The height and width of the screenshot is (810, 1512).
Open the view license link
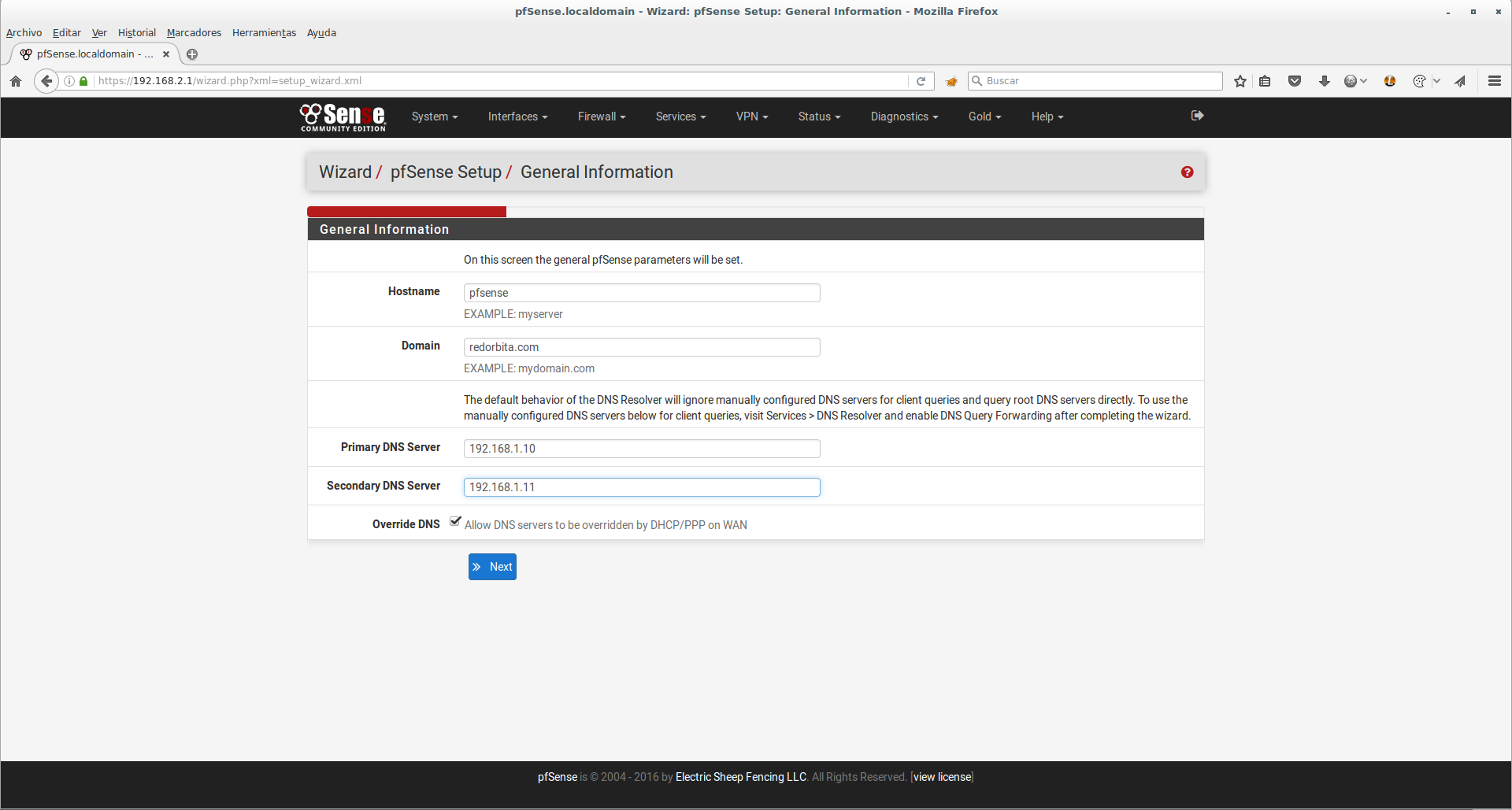click(x=942, y=777)
